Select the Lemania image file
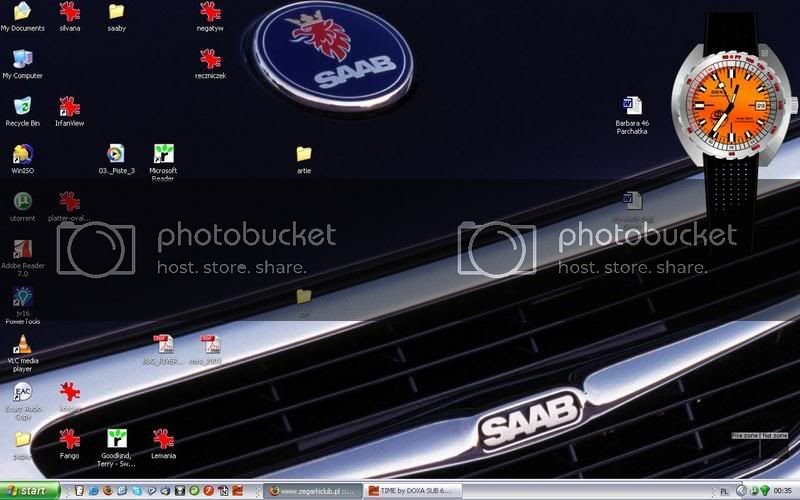Viewport: 800px width, 500px height. tap(163, 444)
